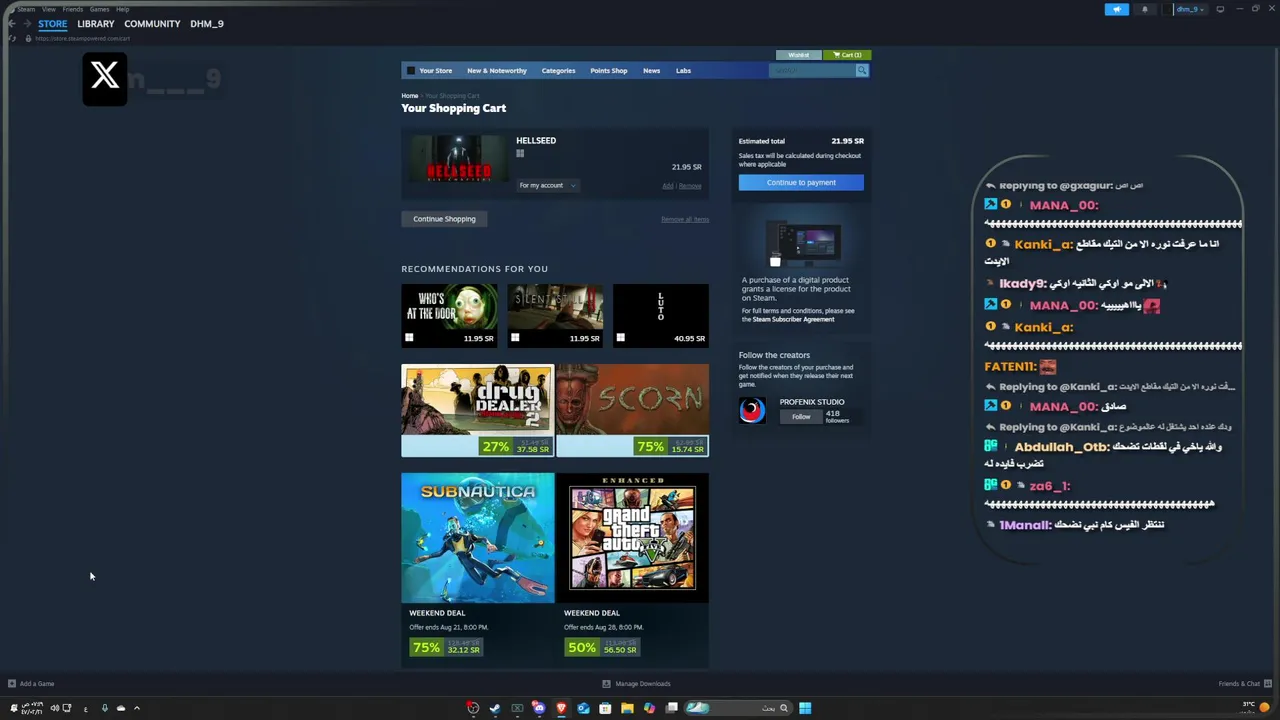Open the HELLSEED game thumbnail

(x=459, y=159)
